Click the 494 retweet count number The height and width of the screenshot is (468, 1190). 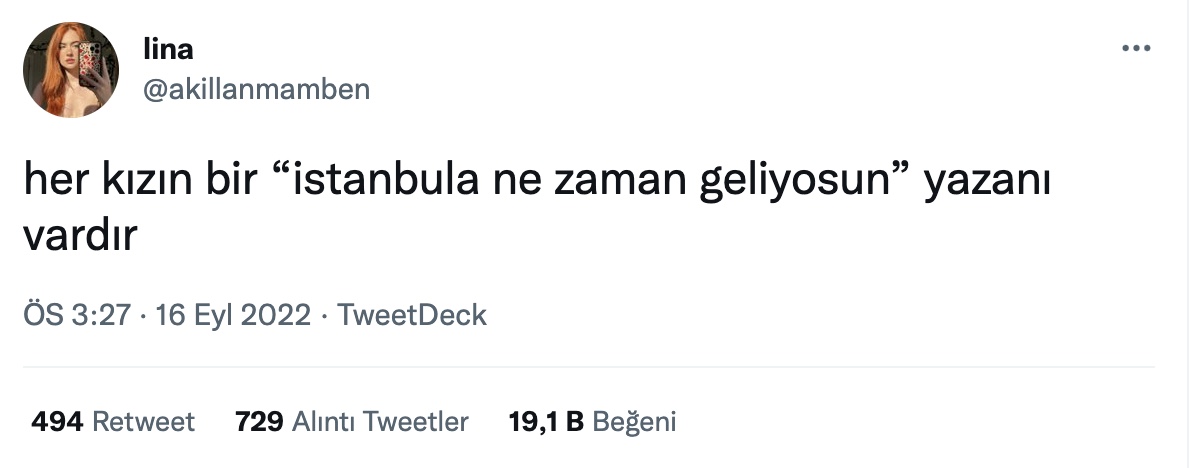57,422
